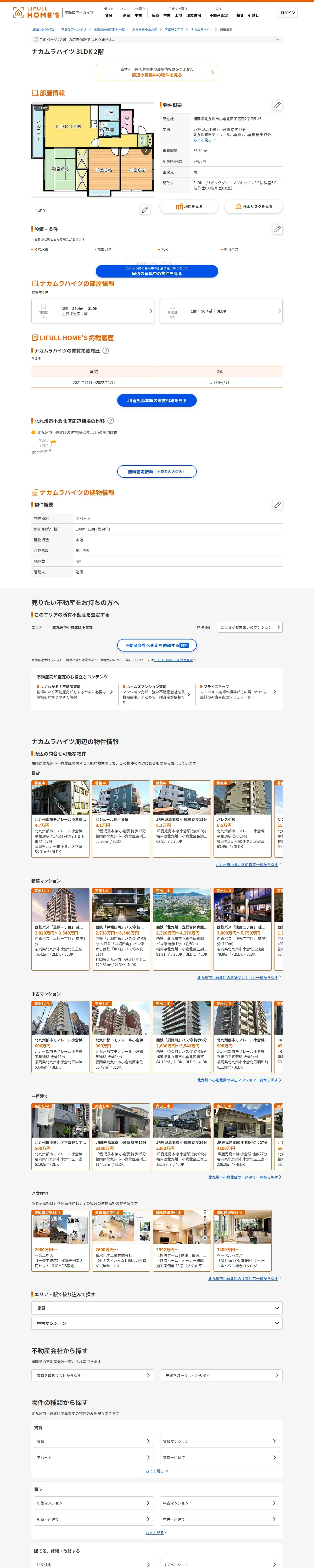The image size is (314, 1568).
Task: Open 注文住宅 in the top navigation
Action: pos(193,15)
